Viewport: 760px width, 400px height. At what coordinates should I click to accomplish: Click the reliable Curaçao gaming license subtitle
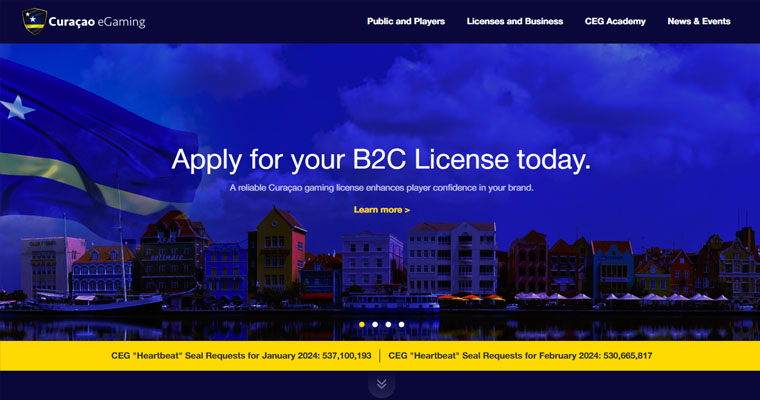pos(381,188)
